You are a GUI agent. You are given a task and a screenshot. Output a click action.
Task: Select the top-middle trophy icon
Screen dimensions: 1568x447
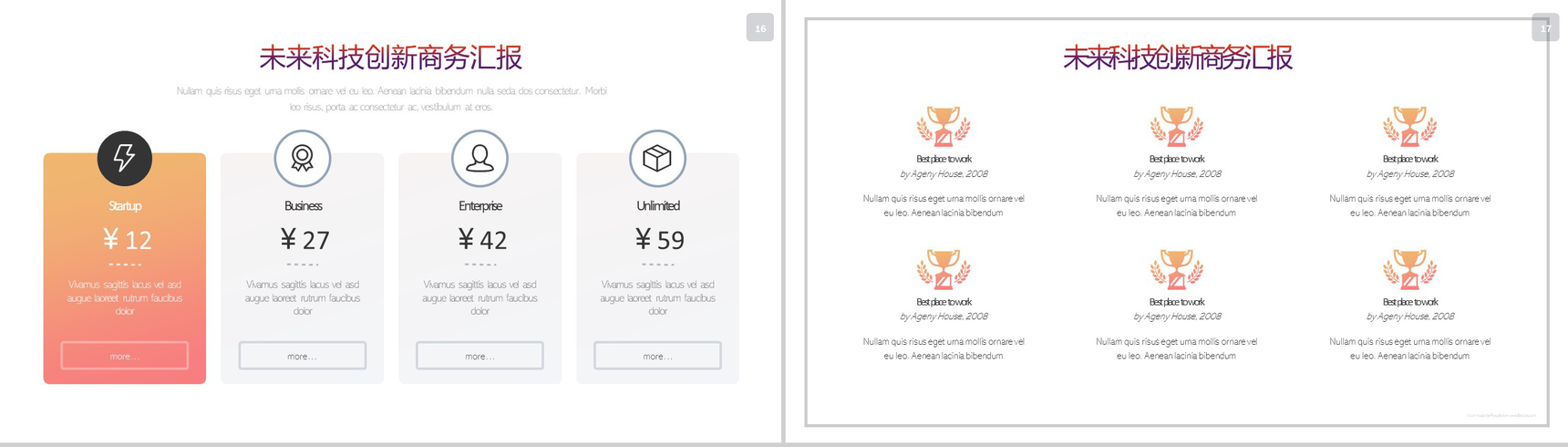coord(1177,127)
